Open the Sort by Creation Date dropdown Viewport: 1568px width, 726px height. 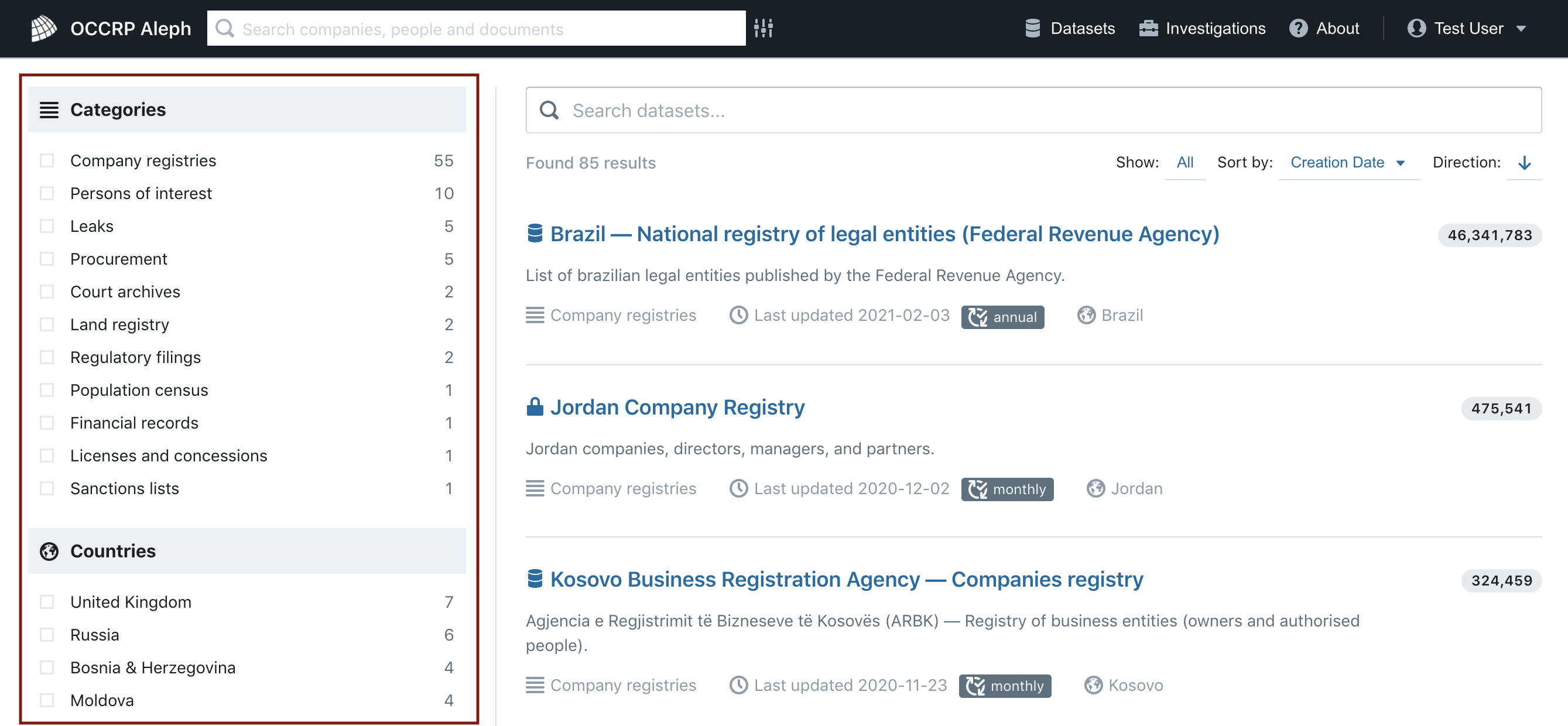pos(1349,163)
